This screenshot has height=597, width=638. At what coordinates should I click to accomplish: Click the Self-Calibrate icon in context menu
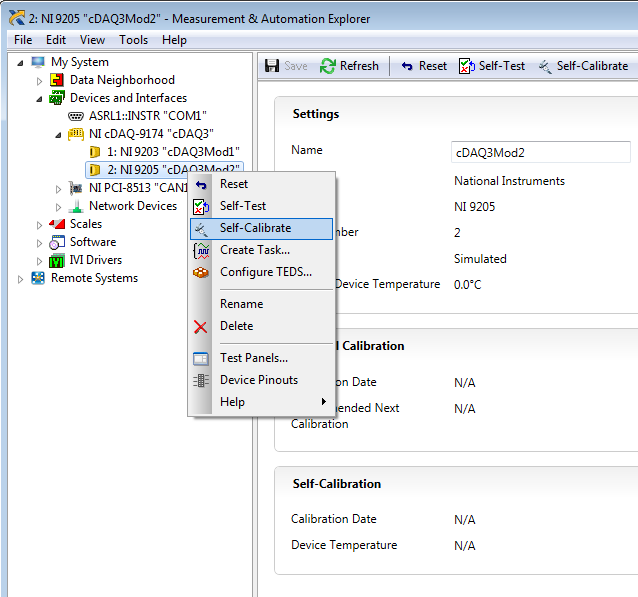(x=201, y=229)
